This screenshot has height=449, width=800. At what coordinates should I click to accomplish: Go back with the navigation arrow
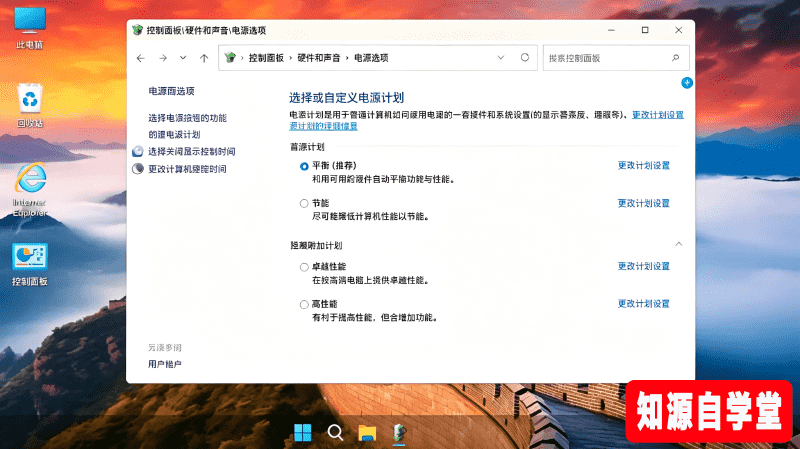pyautogui.click(x=141, y=58)
